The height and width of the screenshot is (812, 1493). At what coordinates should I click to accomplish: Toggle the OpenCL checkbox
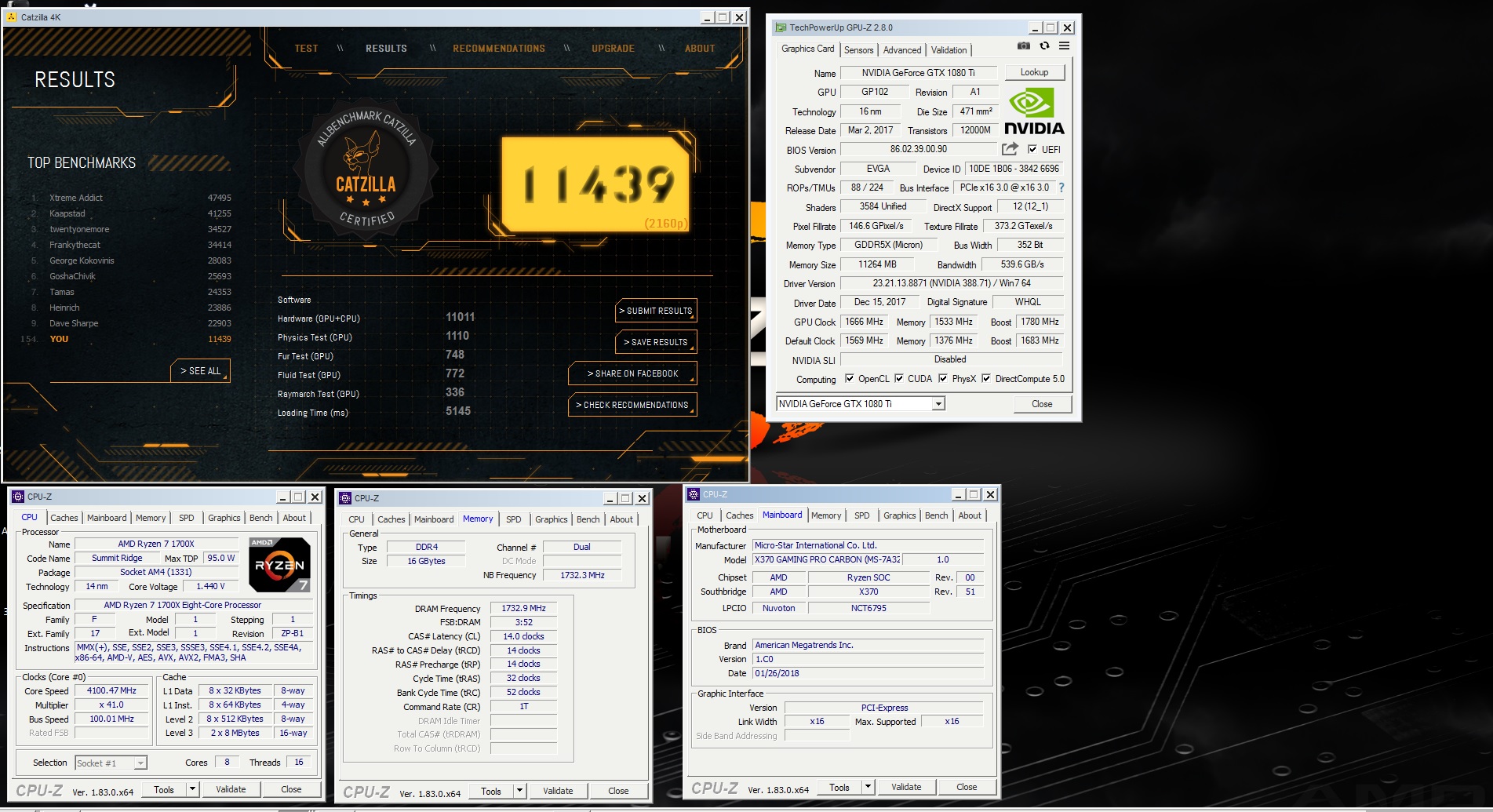click(849, 378)
